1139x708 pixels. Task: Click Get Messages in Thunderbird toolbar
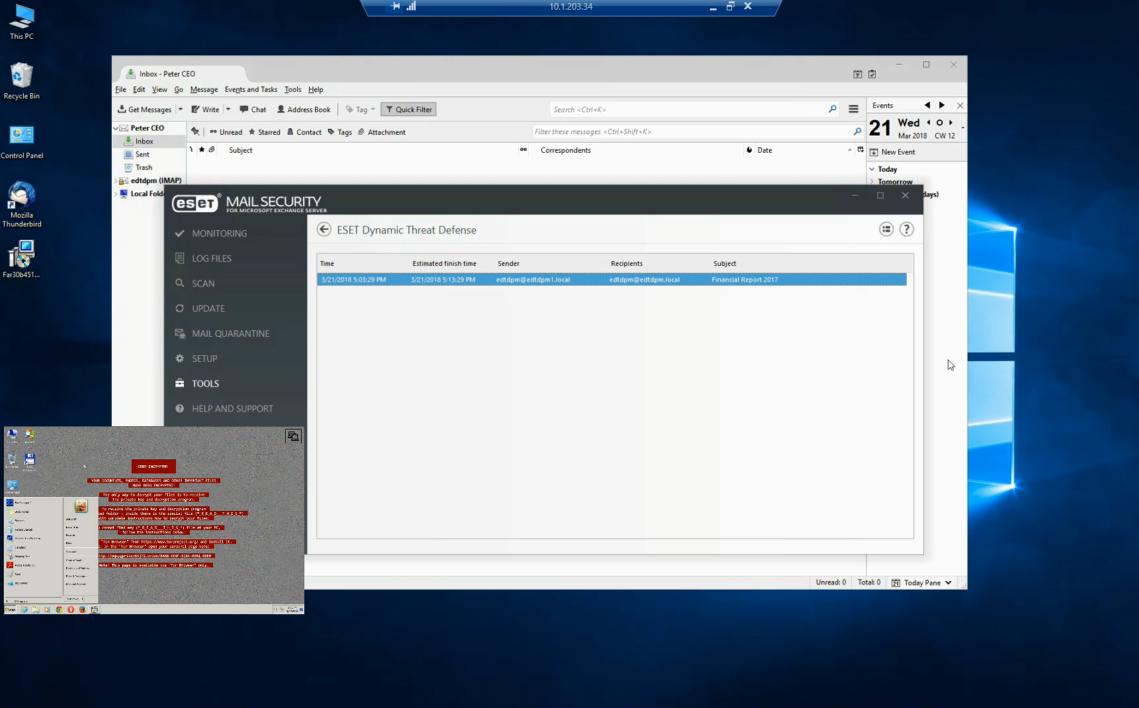pyautogui.click(x=145, y=110)
